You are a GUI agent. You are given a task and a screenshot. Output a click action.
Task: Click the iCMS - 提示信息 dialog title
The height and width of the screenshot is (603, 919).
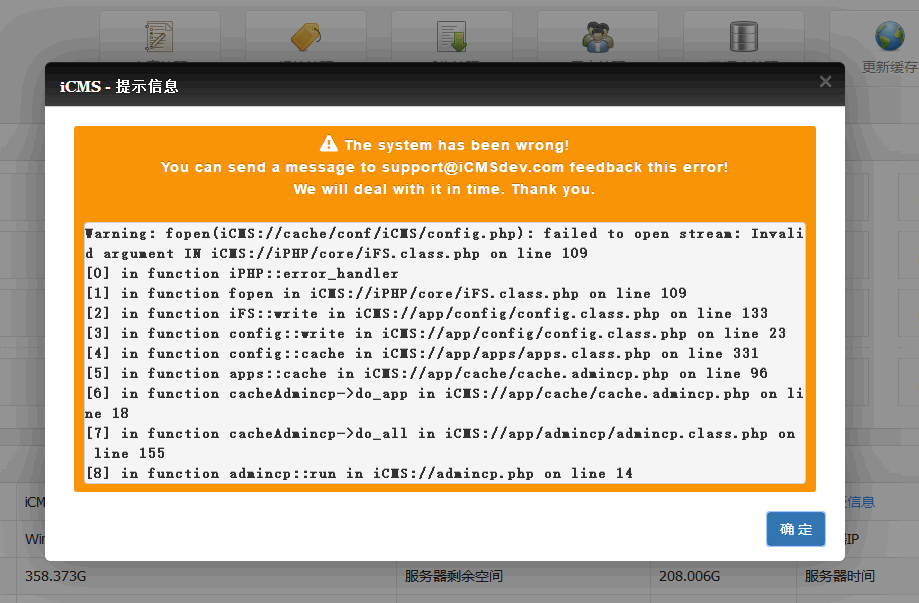tap(119, 87)
